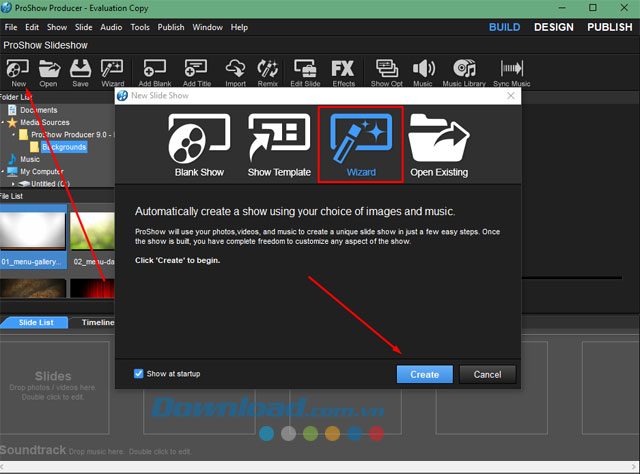The width and height of the screenshot is (640, 474).
Task: Open Show Opt settings icon
Action: tap(387, 73)
